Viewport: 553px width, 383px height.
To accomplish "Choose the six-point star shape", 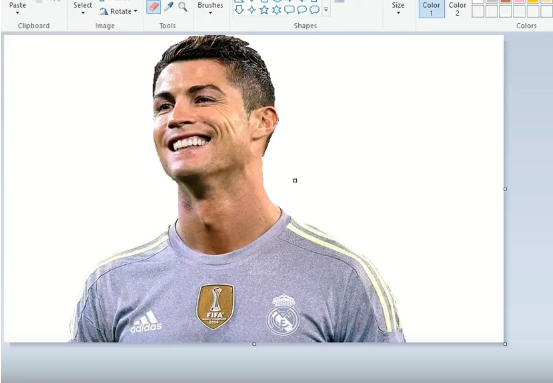I will tap(277, 10).
